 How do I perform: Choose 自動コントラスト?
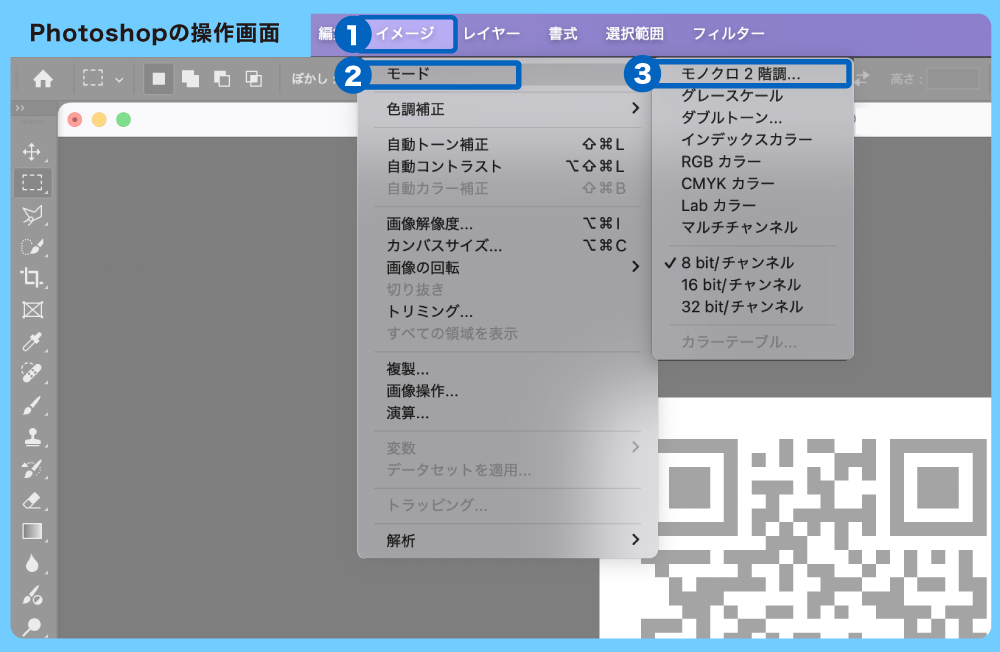[x=508, y=167]
